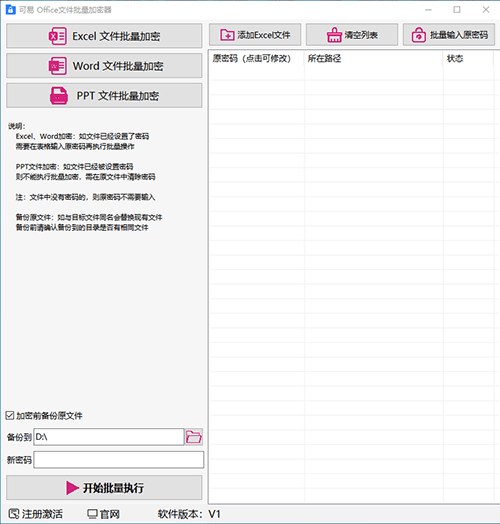Viewport: 500px width, 524px height.
Task: Click 添加Excel文件 button
Action: tap(255, 35)
